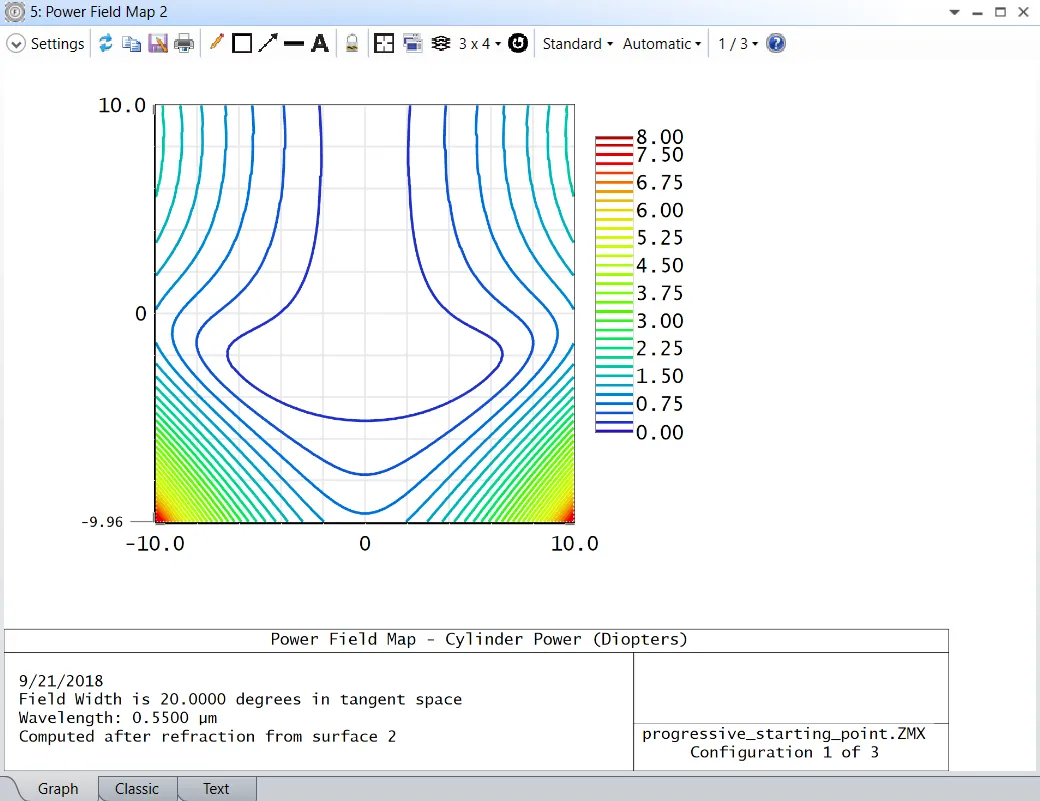The image size is (1040, 801).
Task: Toggle the Settings expand chevron
Action: point(16,44)
